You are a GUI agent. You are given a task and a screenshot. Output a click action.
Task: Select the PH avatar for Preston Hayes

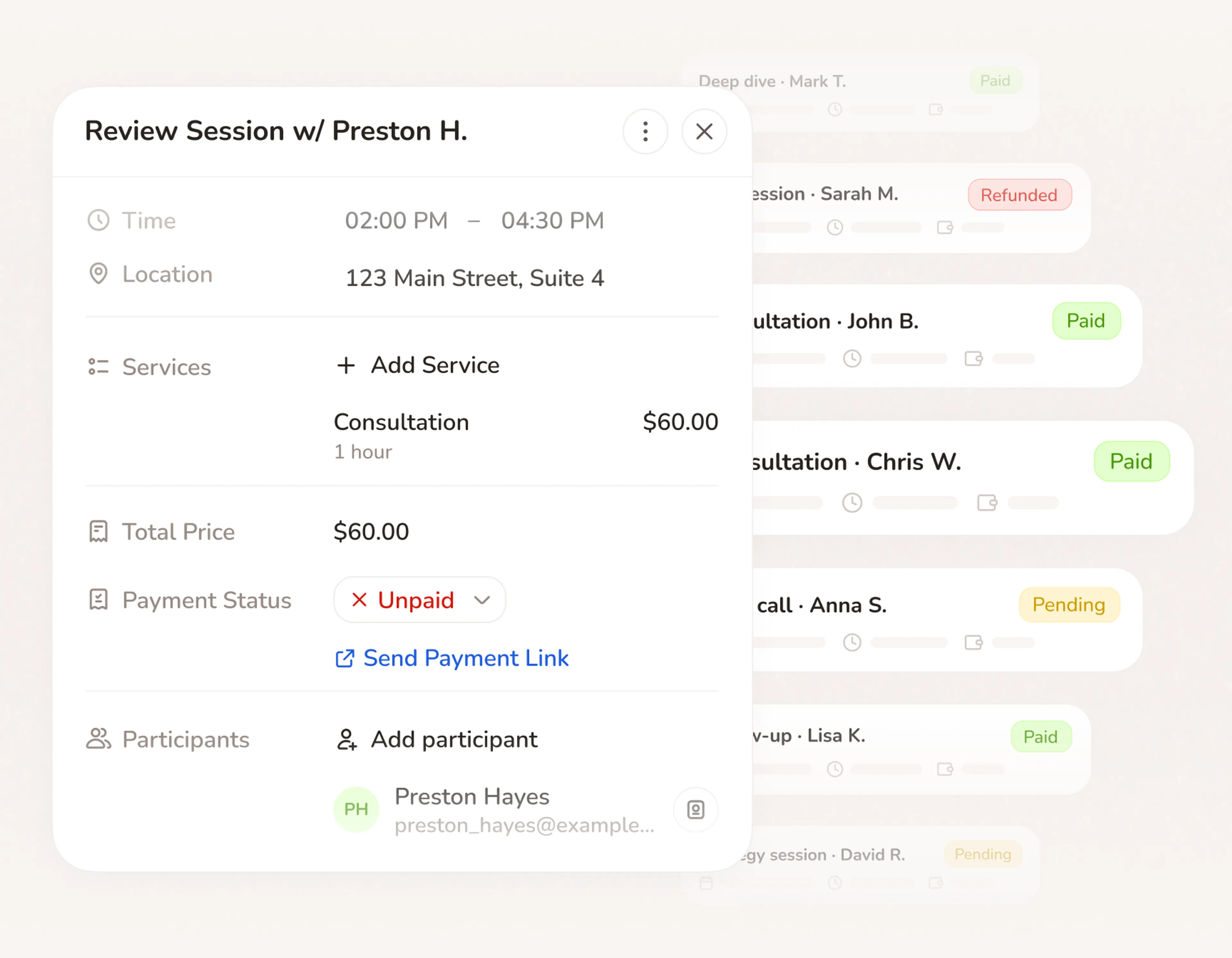pyautogui.click(x=356, y=809)
